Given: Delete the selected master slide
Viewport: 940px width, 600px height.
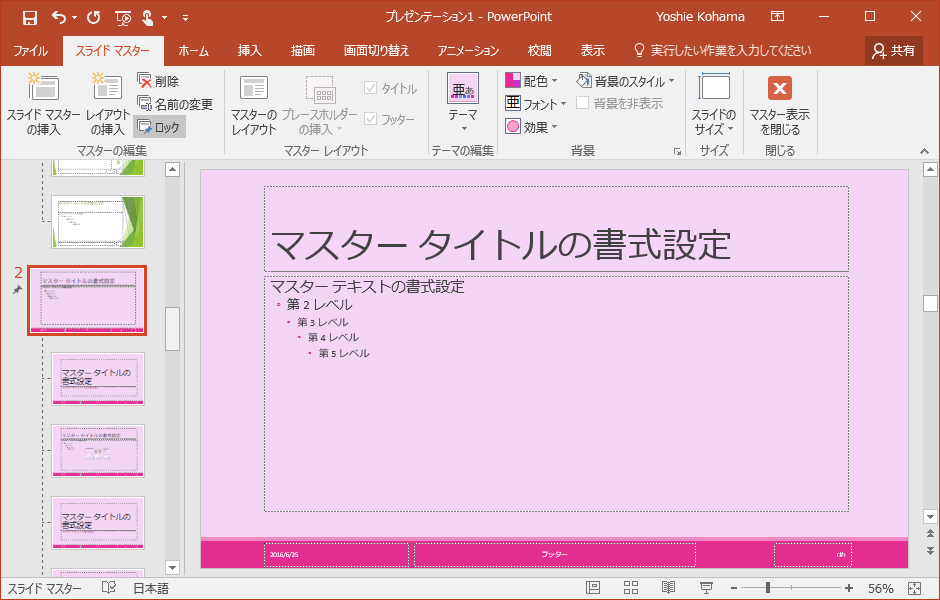Looking at the screenshot, I should pyautogui.click(x=158, y=82).
